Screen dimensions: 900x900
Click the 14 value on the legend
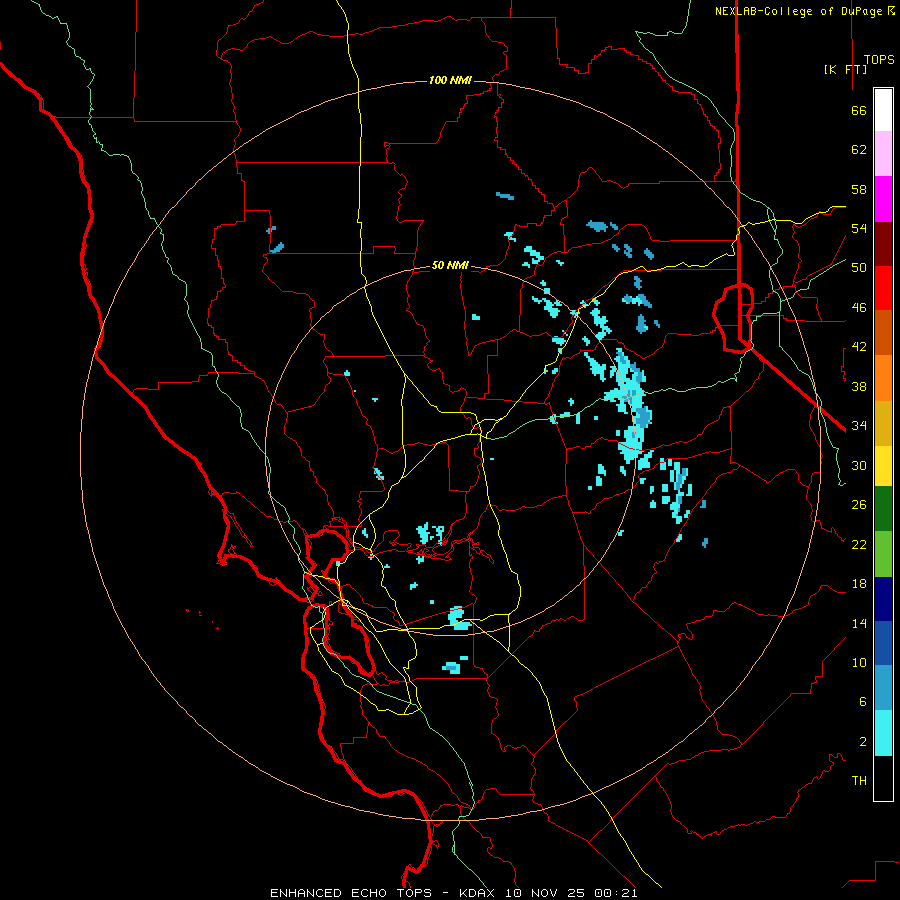[859, 623]
